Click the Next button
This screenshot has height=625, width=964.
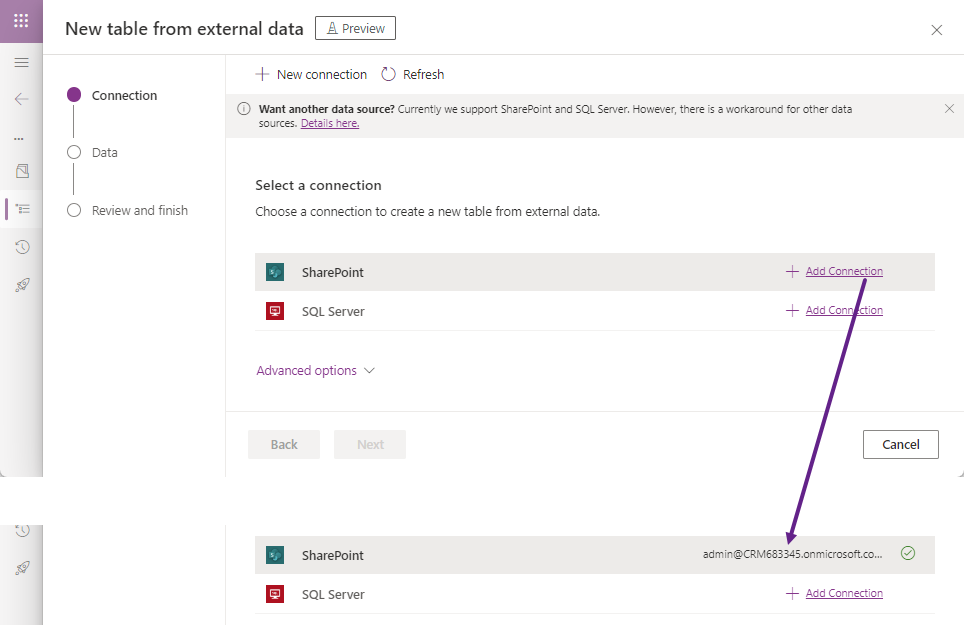click(370, 444)
